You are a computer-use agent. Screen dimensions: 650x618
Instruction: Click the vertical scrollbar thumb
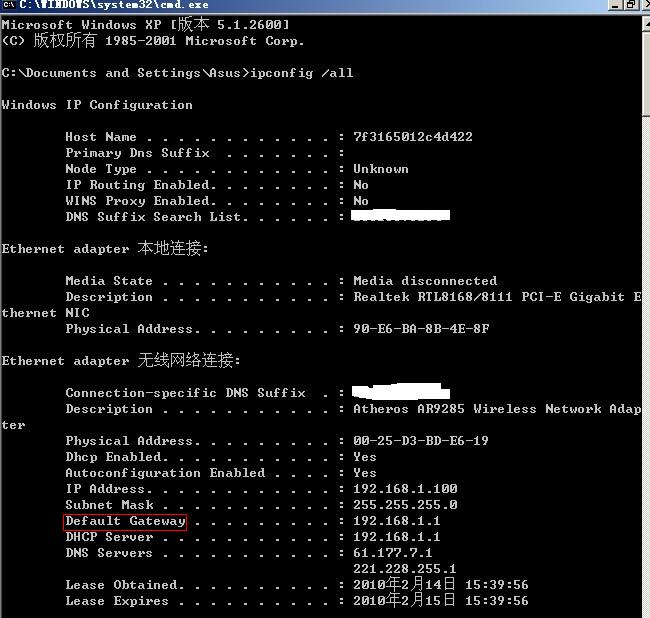tap(646, 74)
